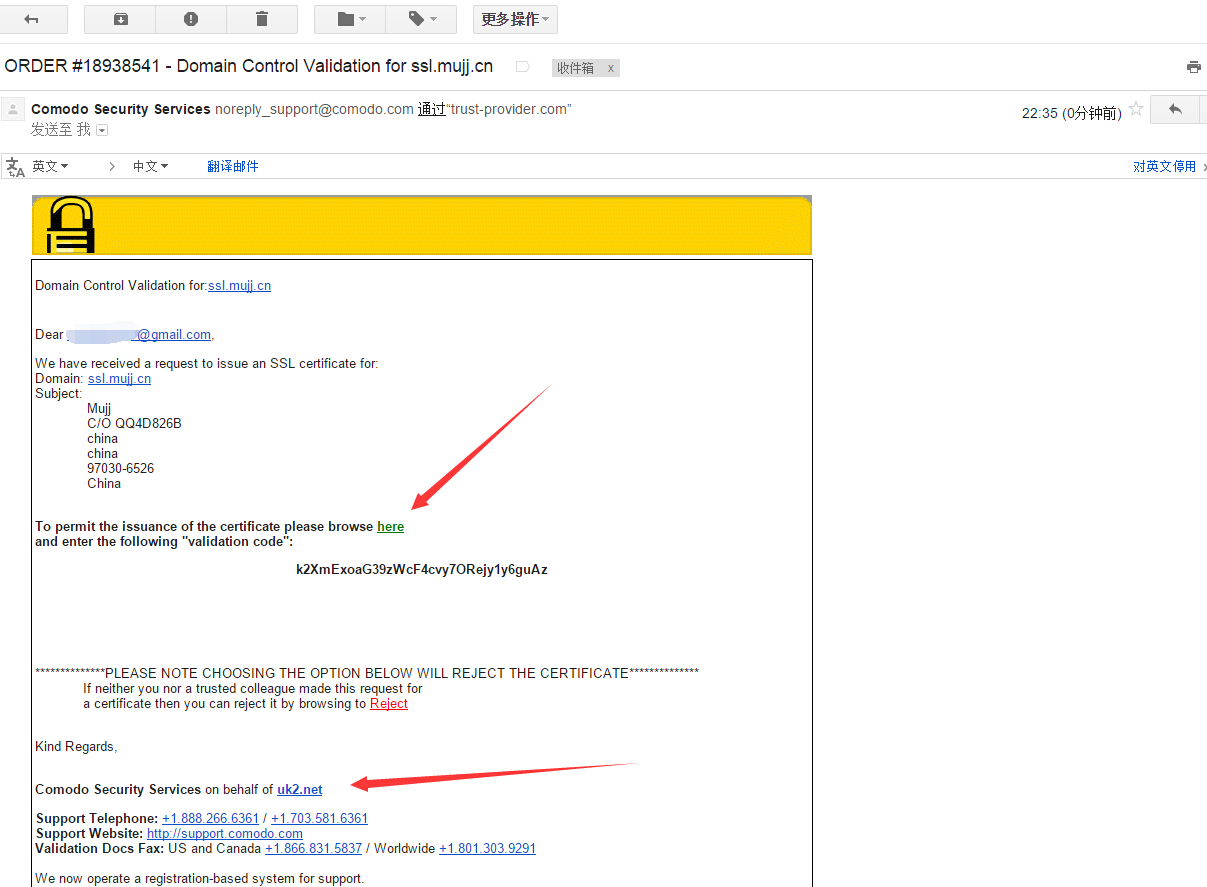Follow the green "here" validation link
Image resolution: width=1207 pixels, height=887 pixels.
coord(390,526)
